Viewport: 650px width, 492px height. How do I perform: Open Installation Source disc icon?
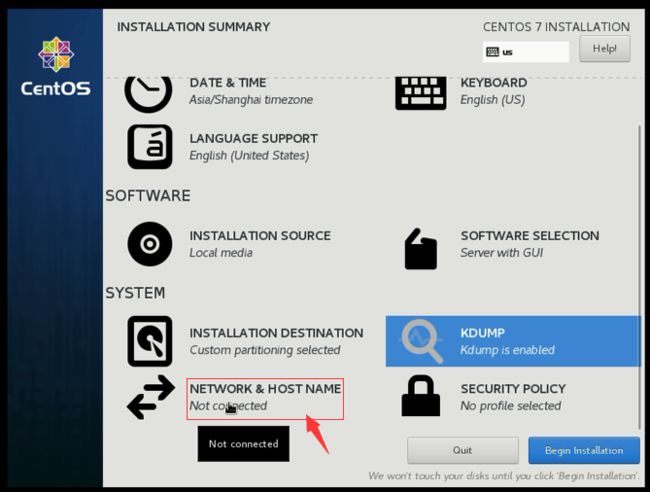[150, 244]
